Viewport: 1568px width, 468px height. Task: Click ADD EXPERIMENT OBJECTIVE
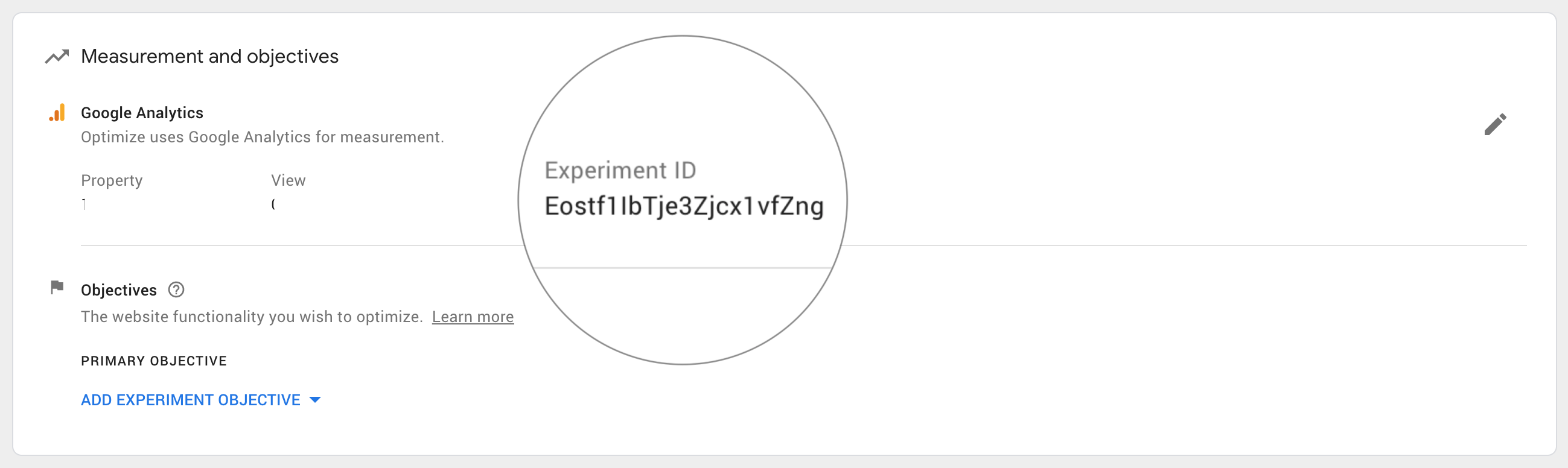click(190, 400)
